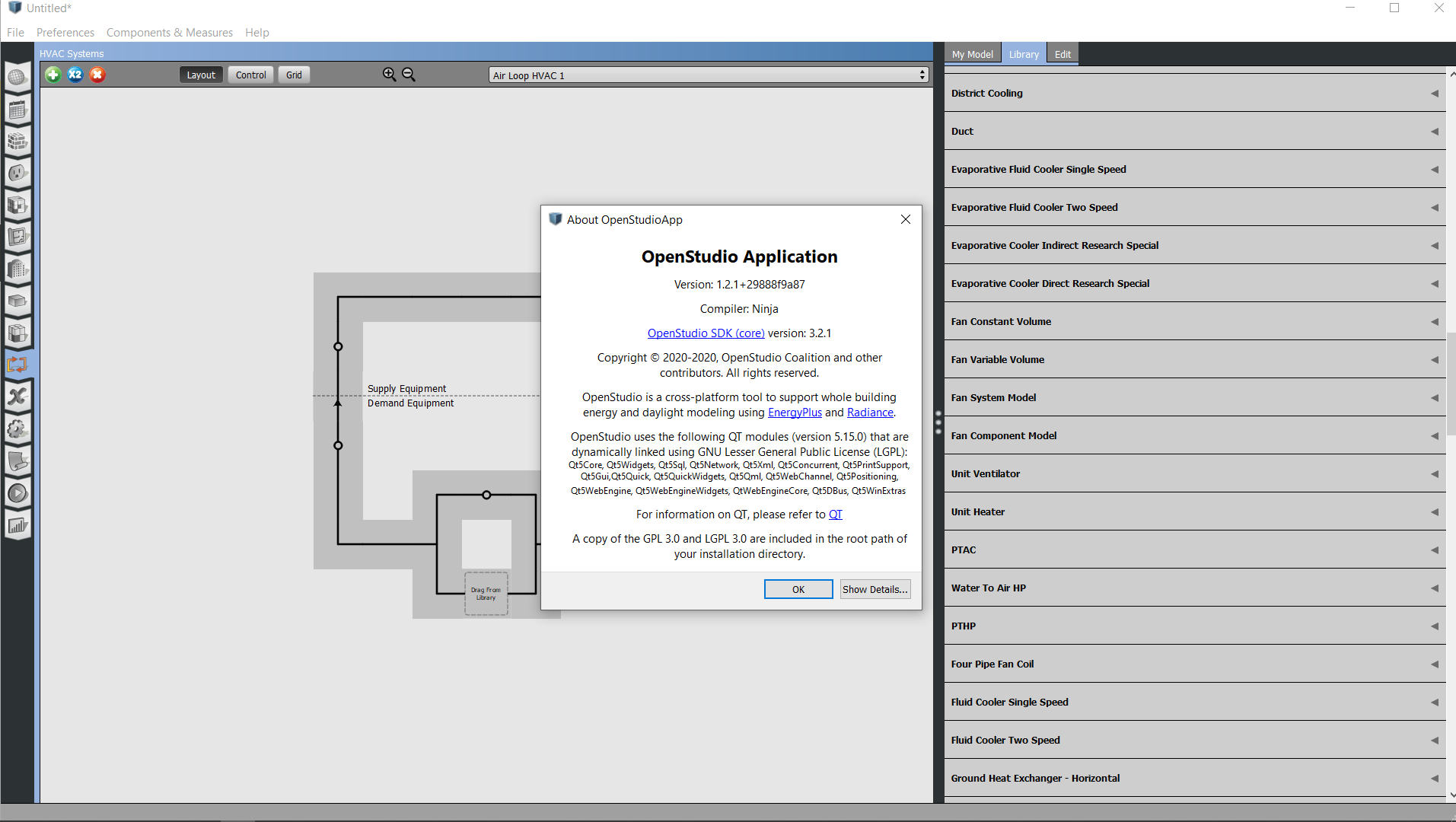Viewport: 1456px width, 822px height.
Task: Switch to the Edit tab
Action: [x=1063, y=54]
